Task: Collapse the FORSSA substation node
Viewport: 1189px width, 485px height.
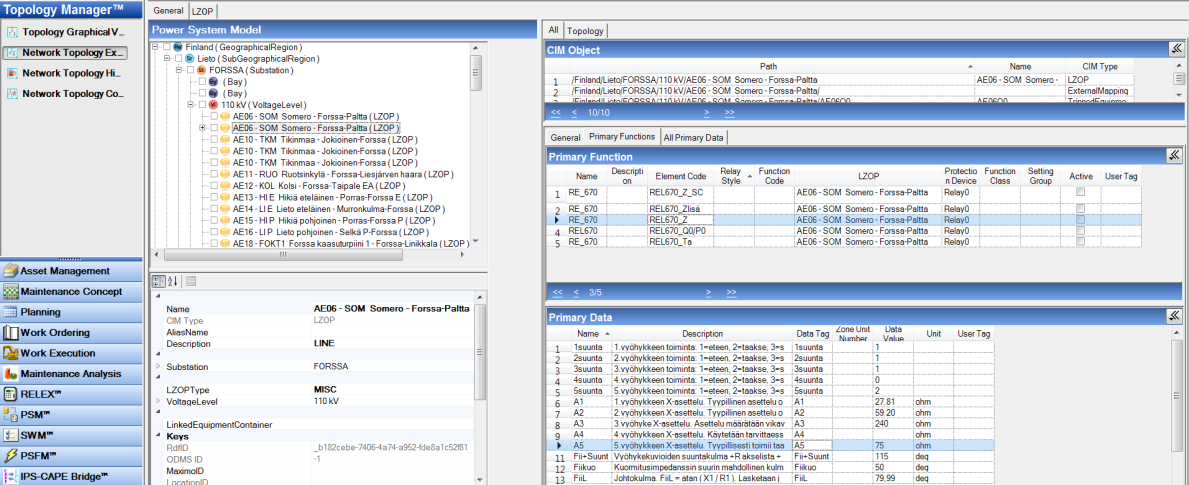Action: pyautogui.click(x=179, y=70)
